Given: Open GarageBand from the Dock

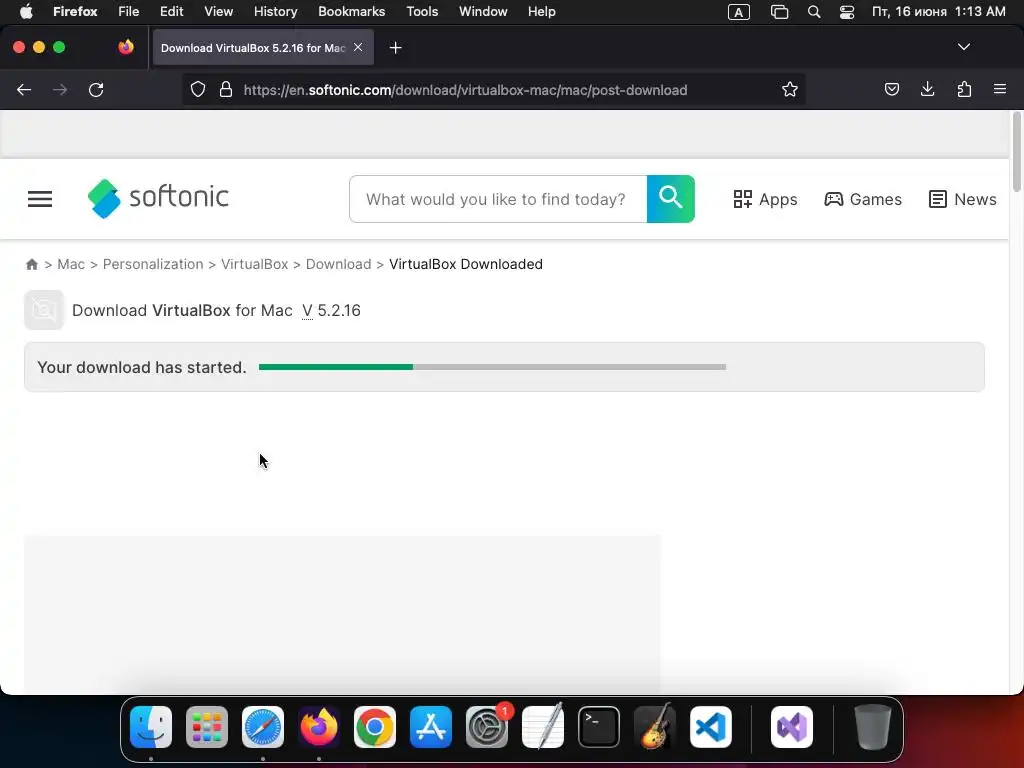Looking at the screenshot, I should tap(655, 727).
